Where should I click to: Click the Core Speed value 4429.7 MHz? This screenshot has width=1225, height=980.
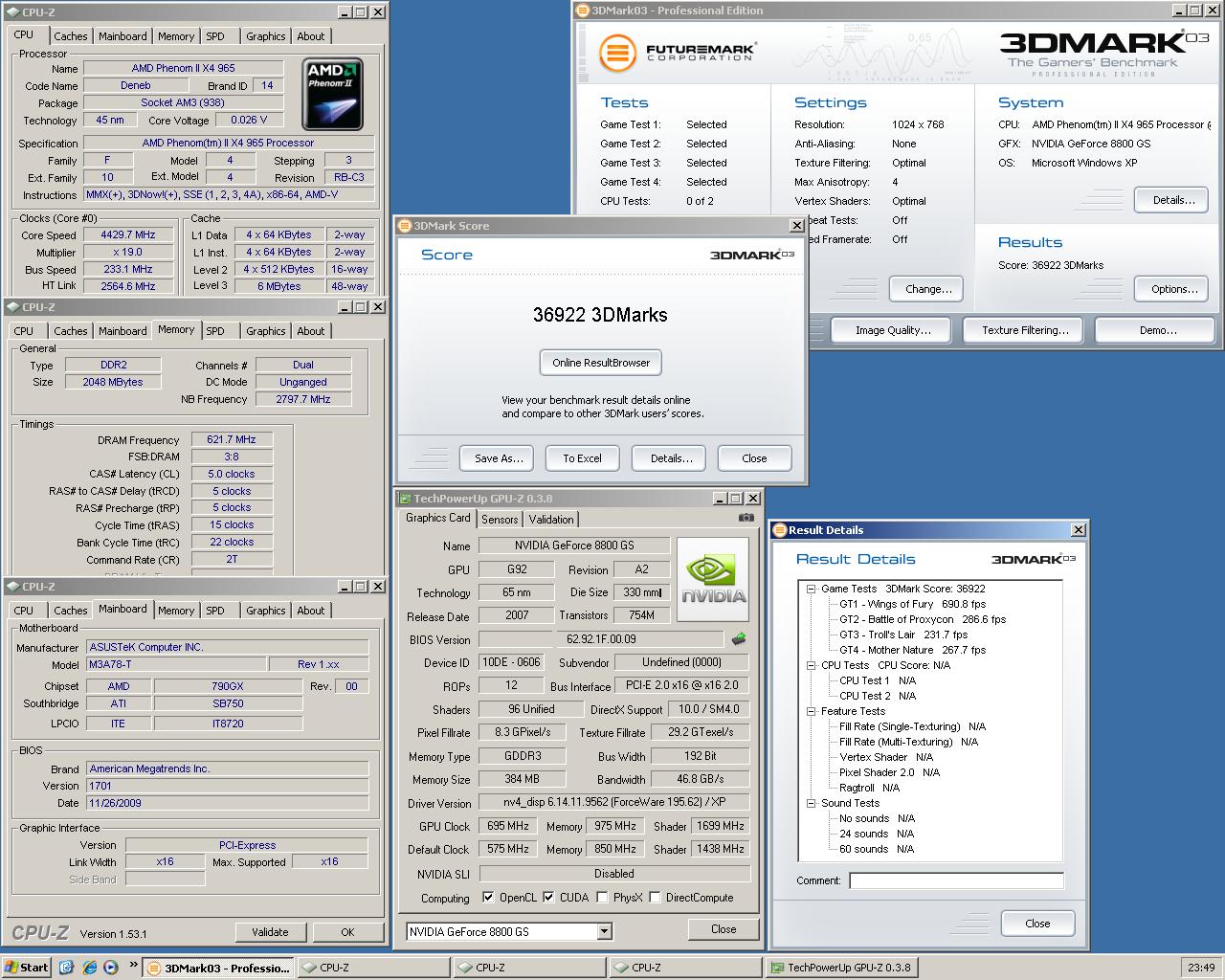click(128, 235)
